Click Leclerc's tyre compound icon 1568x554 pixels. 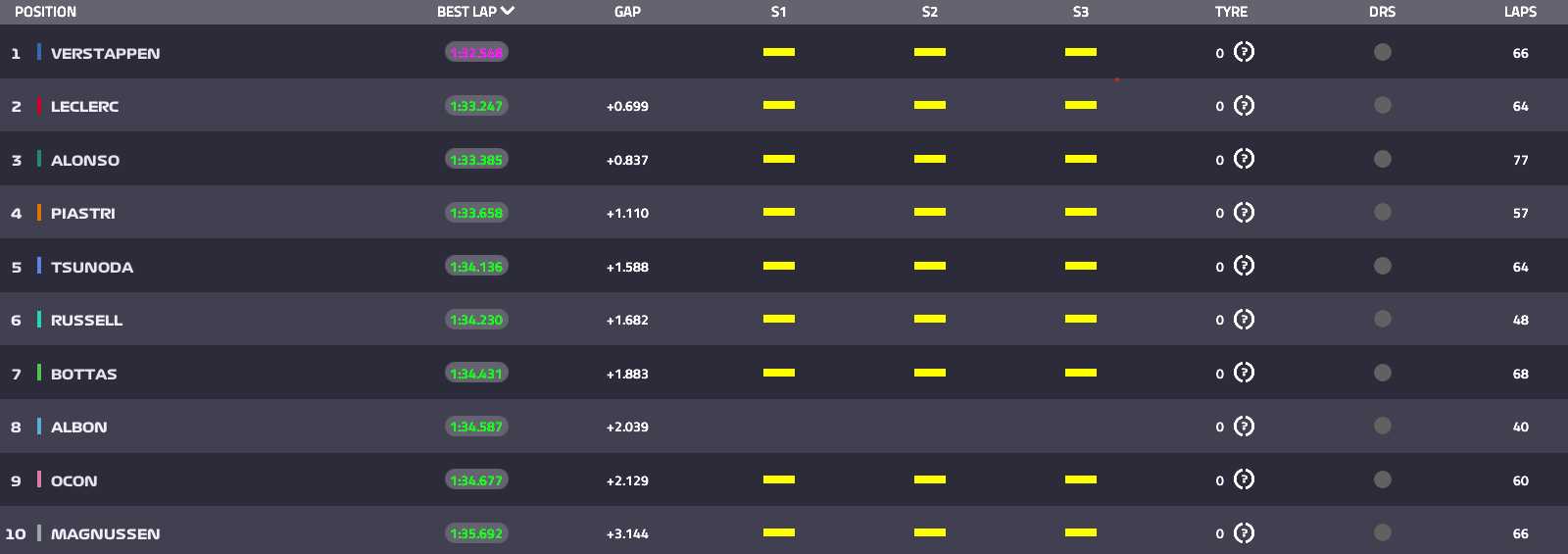click(x=1244, y=105)
